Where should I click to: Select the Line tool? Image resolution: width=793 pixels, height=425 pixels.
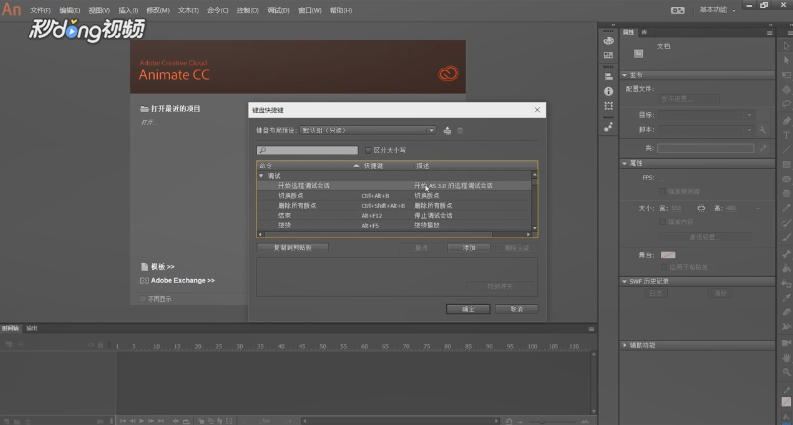pos(786,150)
